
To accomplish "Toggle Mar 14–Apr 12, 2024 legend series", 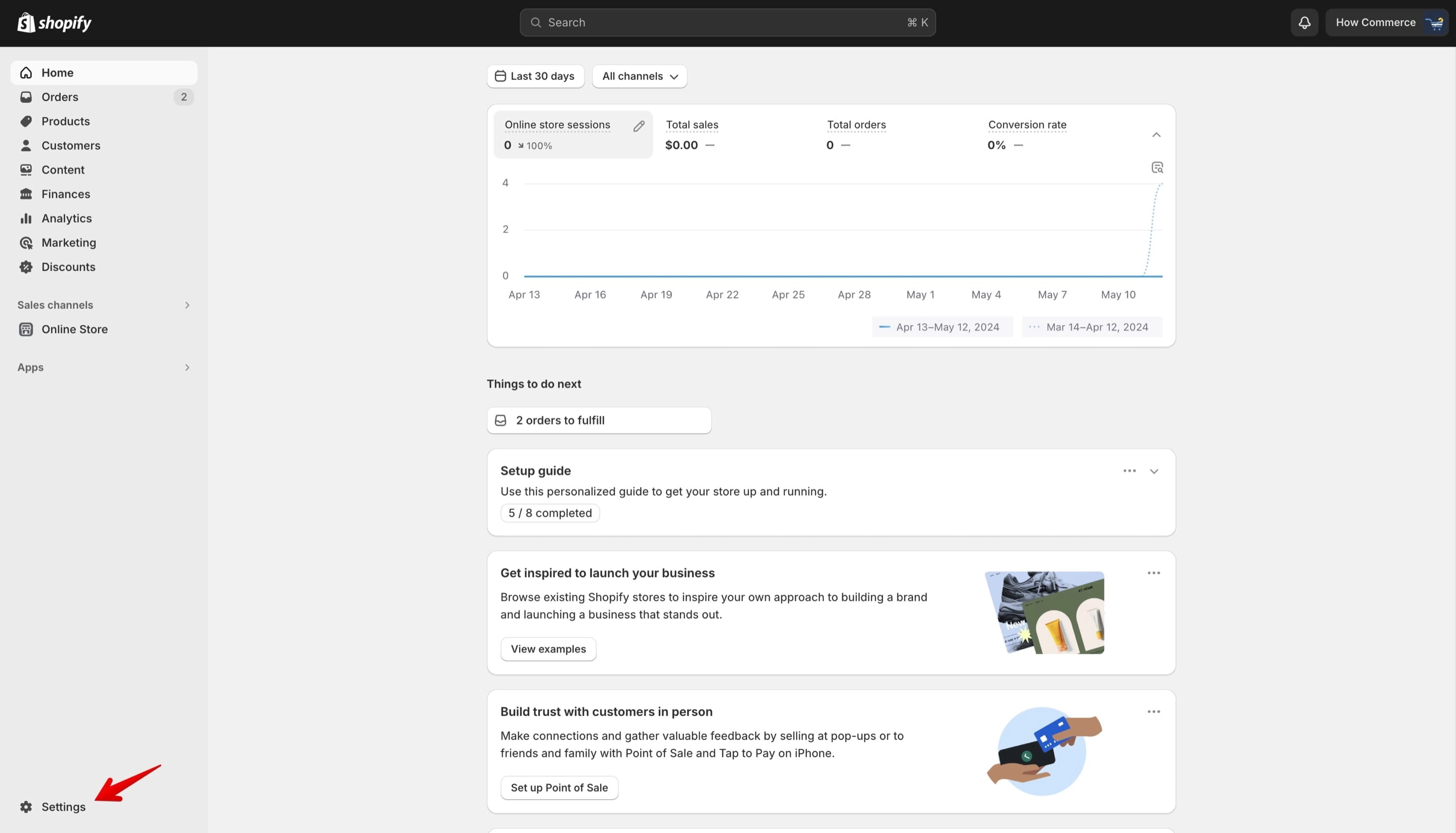I will (x=1091, y=327).
